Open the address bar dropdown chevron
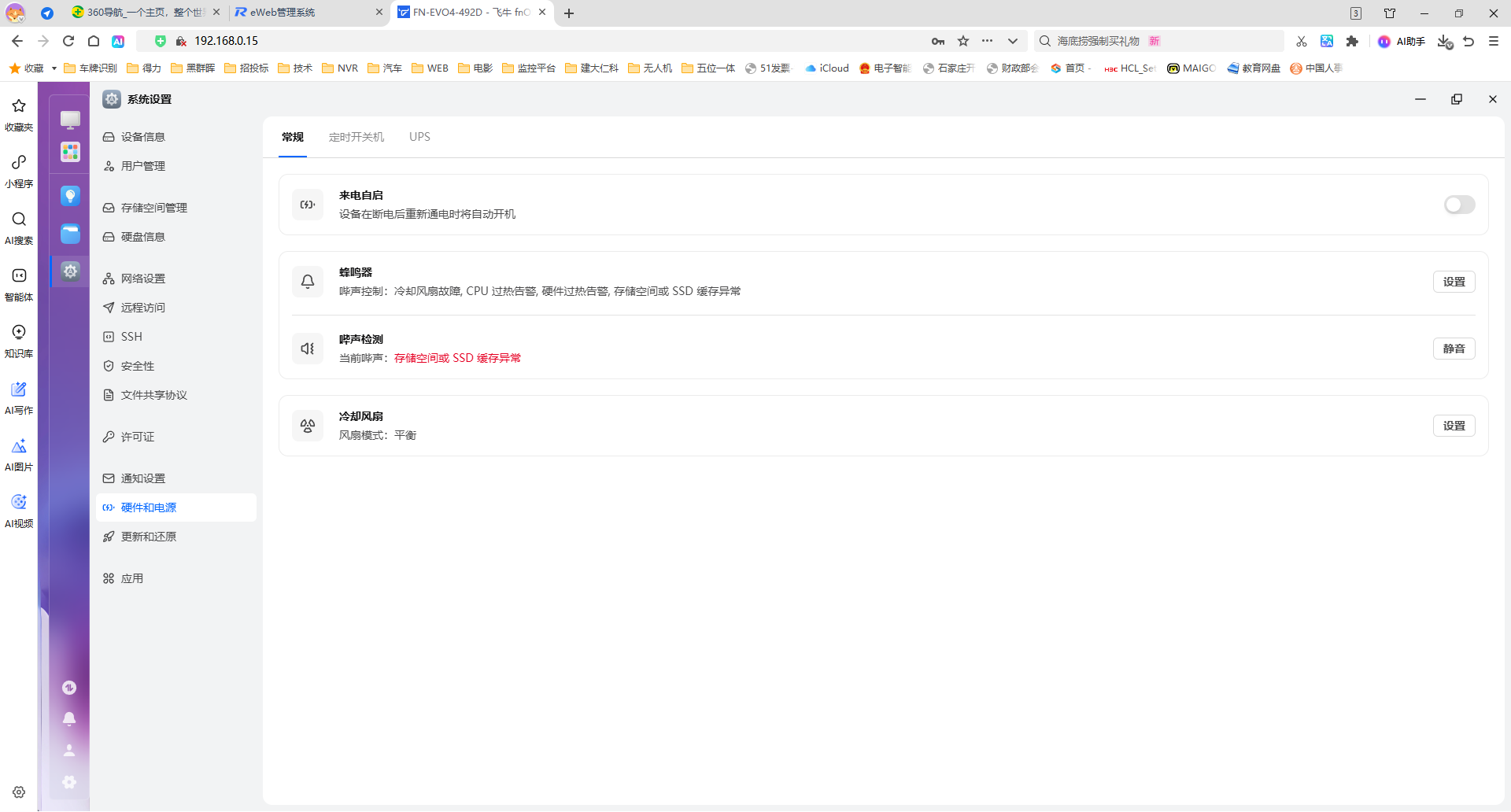The width and height of the screenshot is (1511, 812). [x=1013, y=41]
